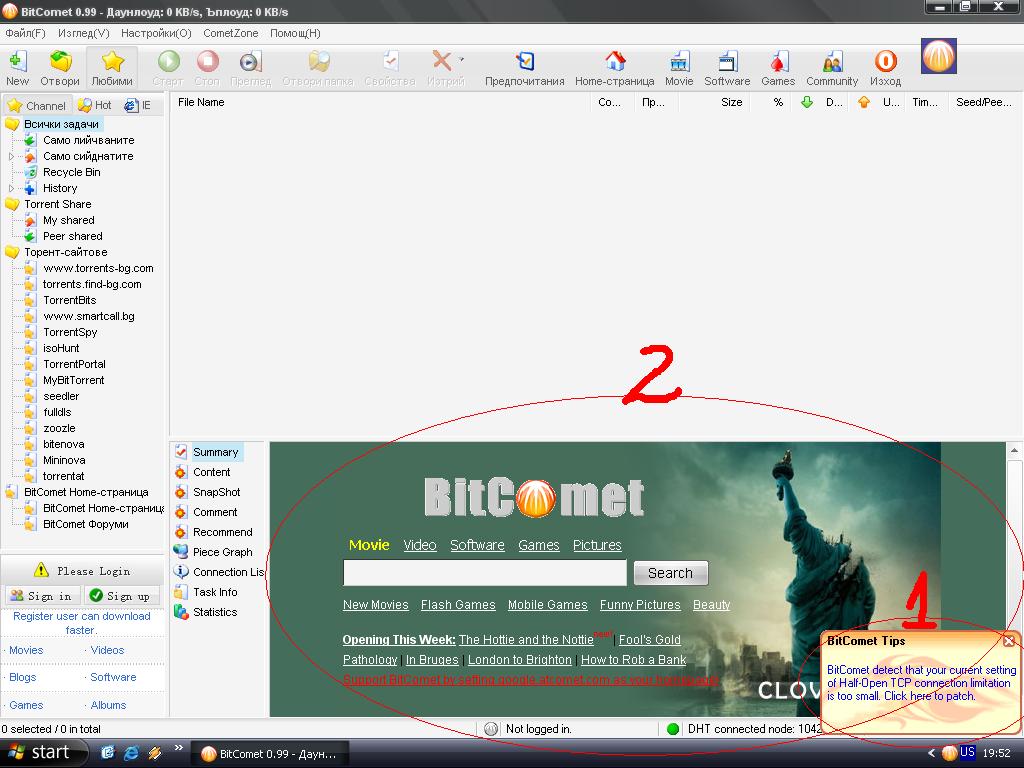The image size is (1024, 768).
Task: Open the Funny Pictures link
Action: coord(640,605)
